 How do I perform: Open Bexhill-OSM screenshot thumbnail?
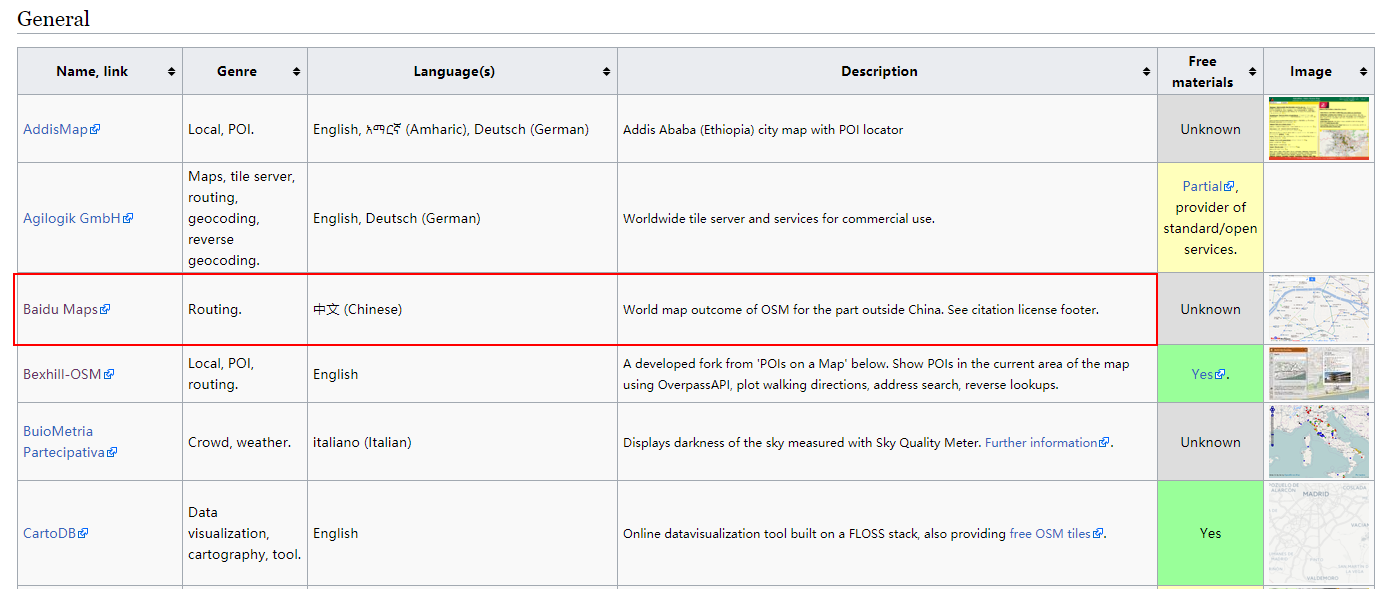coord(1318,374)
